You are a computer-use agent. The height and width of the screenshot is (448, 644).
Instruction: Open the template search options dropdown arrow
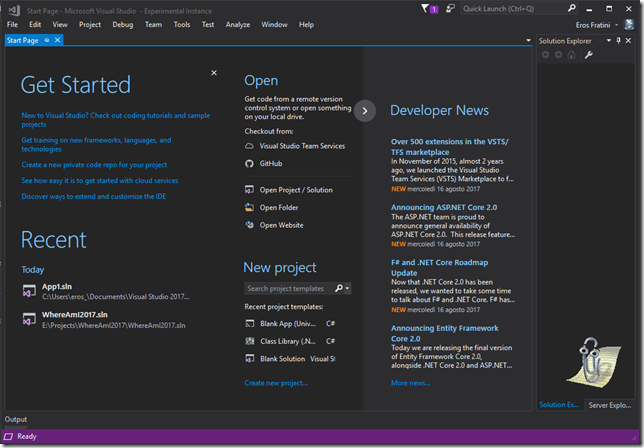tap(347, 288)
